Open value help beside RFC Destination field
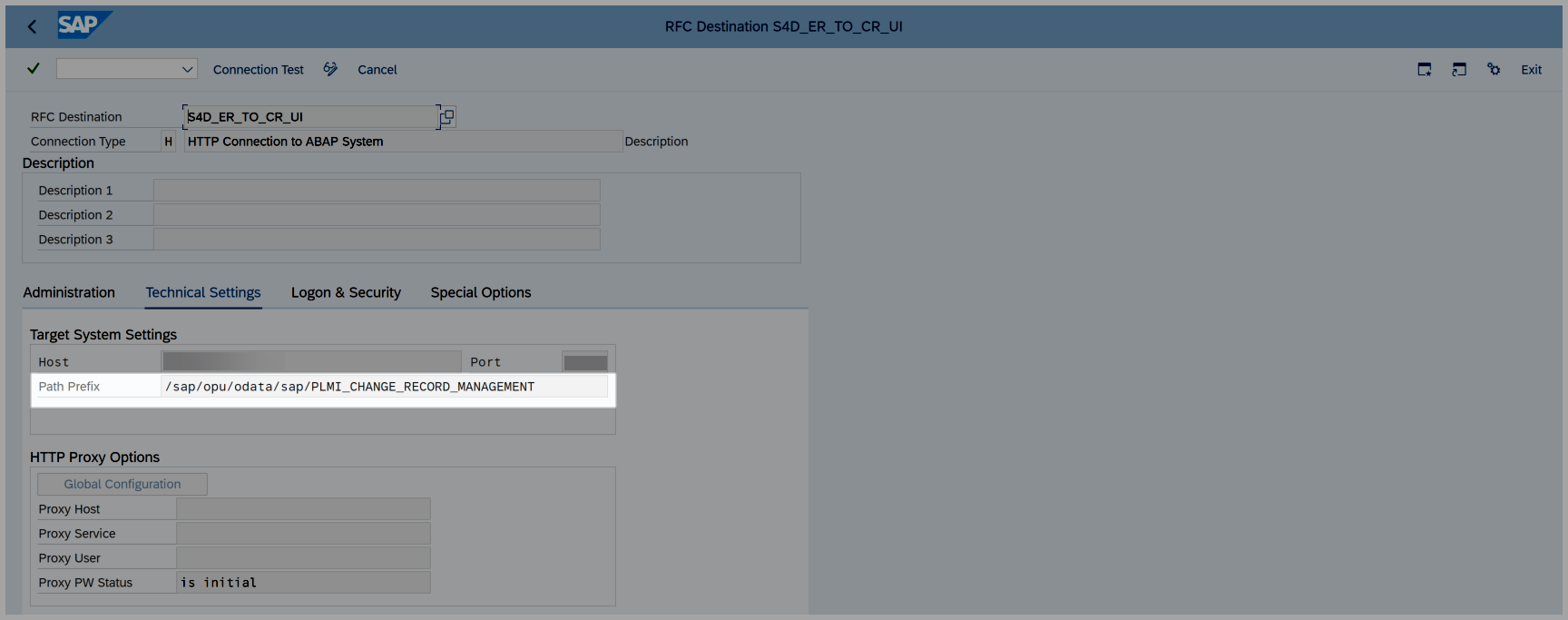The image size is (1568, 620). click(447, 117)
